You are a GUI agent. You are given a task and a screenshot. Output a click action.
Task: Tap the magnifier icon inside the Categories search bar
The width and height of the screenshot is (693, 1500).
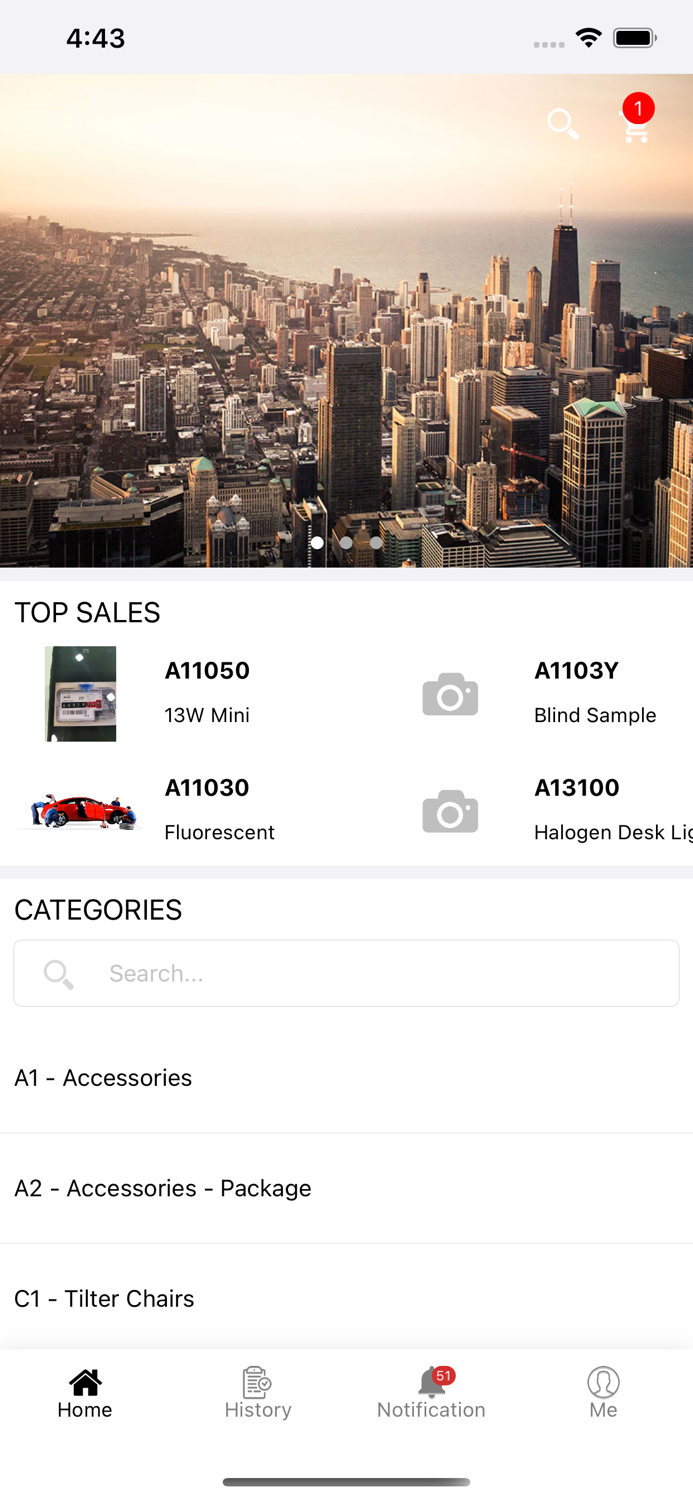(58, 973)
